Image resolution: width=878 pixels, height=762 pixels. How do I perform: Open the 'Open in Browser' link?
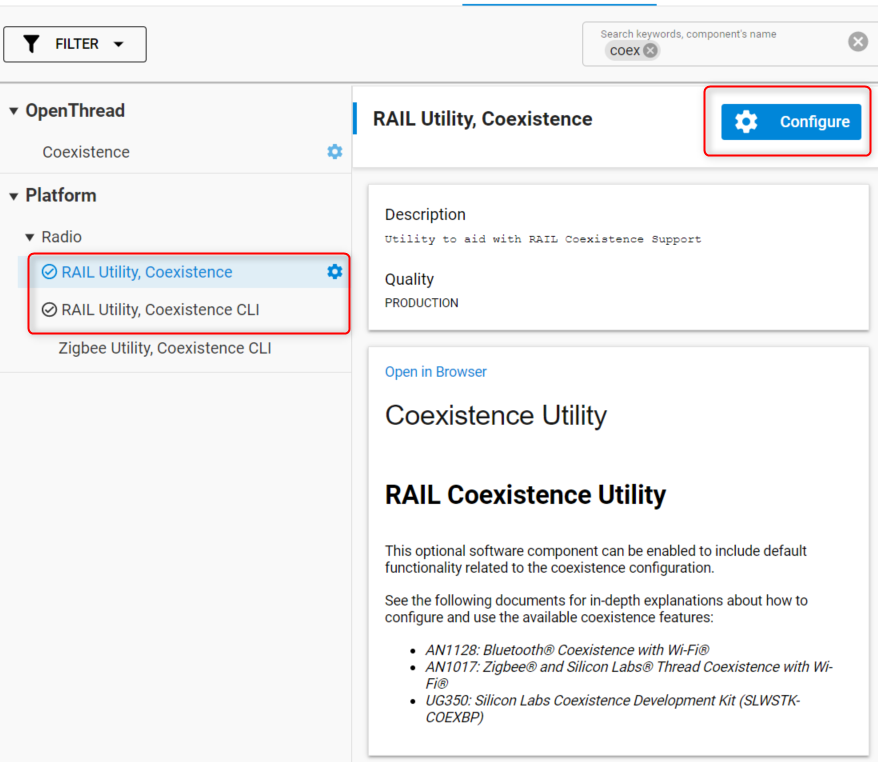(x=435, y=372)
